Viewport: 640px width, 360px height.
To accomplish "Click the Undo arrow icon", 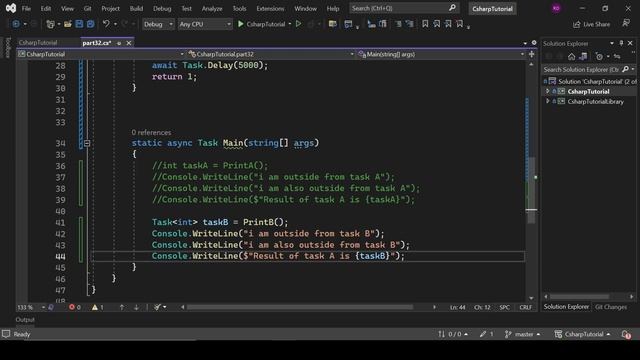I will tap(106, 24).
